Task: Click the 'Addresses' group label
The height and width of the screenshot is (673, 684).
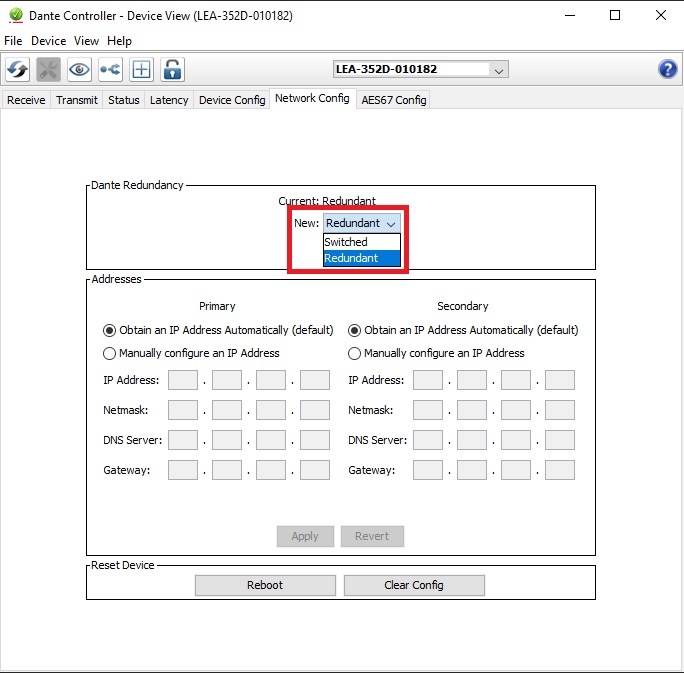Action: (116, 279)
